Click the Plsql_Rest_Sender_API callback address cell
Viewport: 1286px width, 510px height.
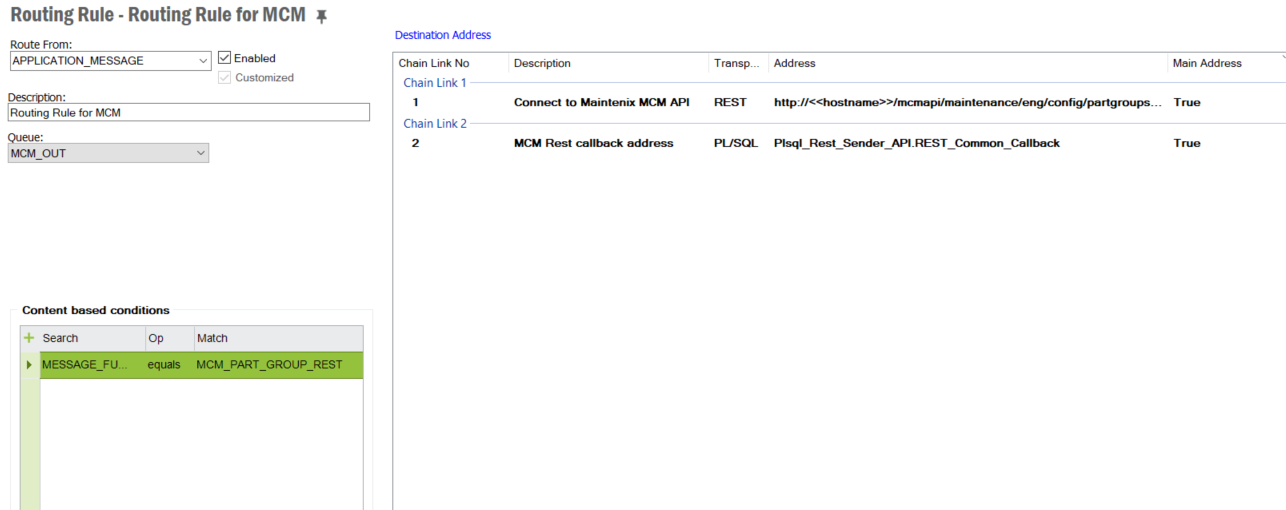(916, 143)
